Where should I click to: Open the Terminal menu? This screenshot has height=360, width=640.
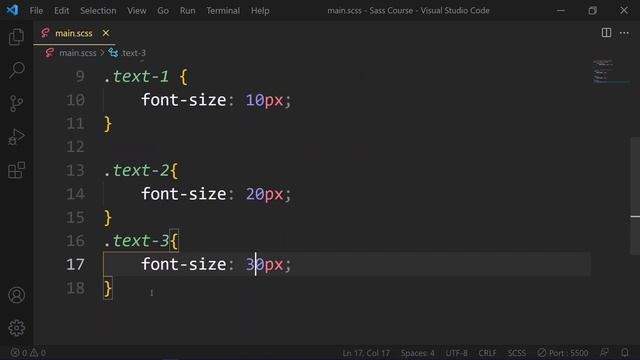[x=223, y=11]
